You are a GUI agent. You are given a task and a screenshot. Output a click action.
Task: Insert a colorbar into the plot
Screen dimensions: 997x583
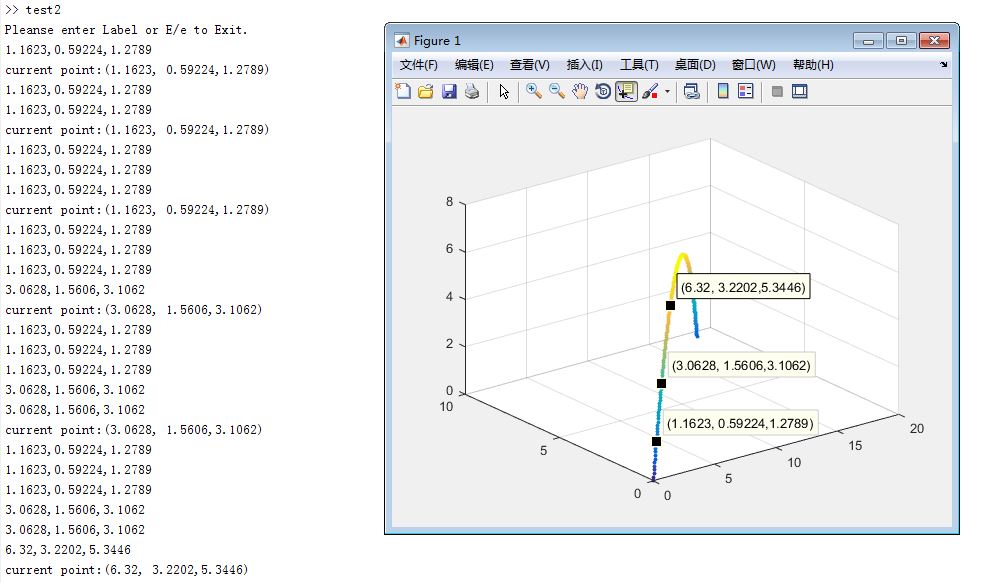[720, 90]
